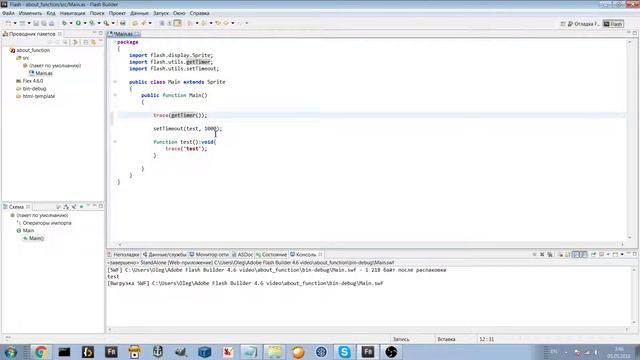Open the Flash perspective
The height and width of the screenshot is (360, 640).
click(x=613, y=24)
